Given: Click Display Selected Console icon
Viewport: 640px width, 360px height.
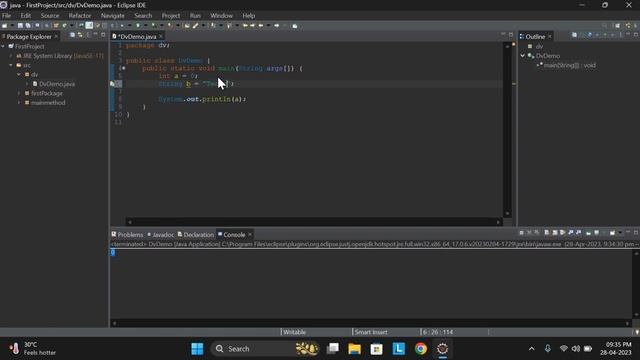Looking at the screenshot, I should click(597, 233).
